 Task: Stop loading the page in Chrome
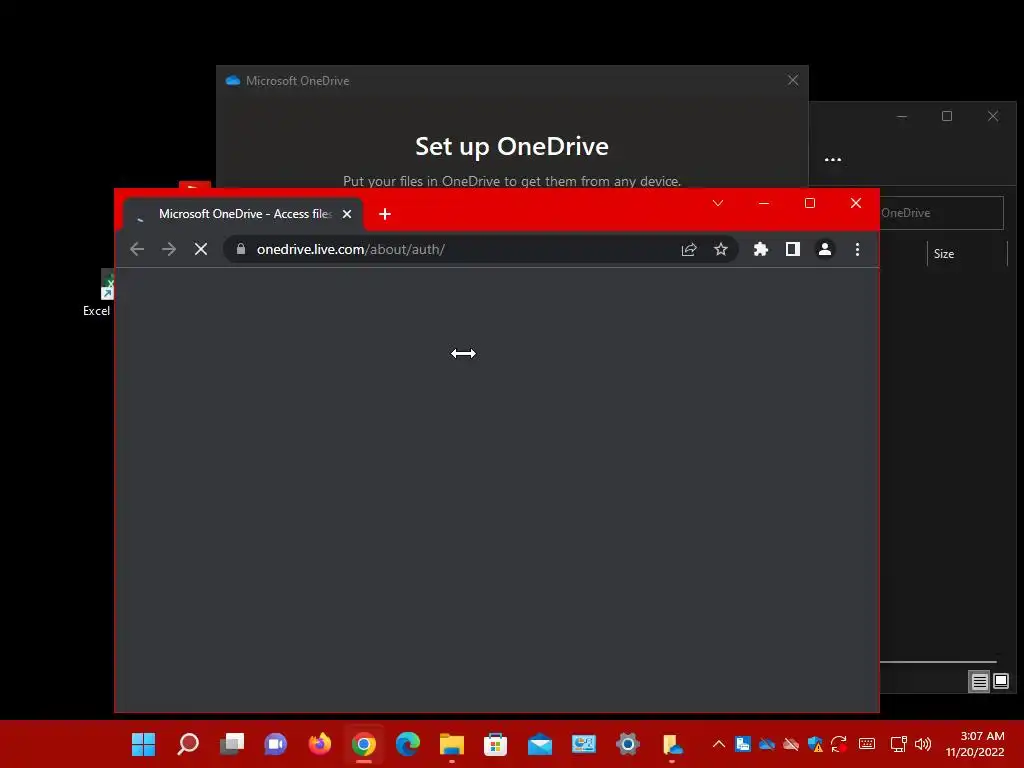(x=201, y=249)
